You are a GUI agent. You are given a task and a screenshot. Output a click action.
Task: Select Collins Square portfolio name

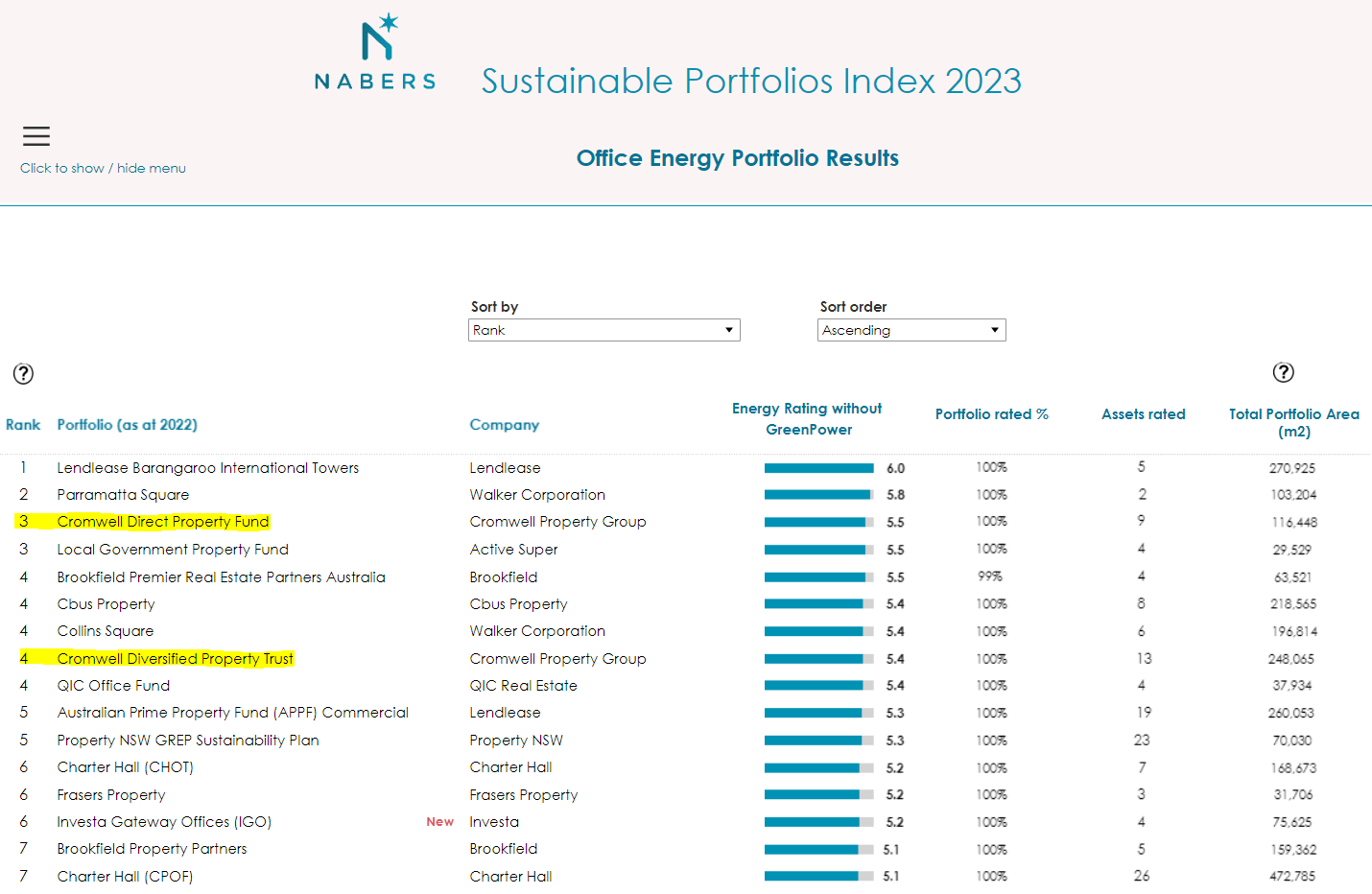[x=106, y=631]
